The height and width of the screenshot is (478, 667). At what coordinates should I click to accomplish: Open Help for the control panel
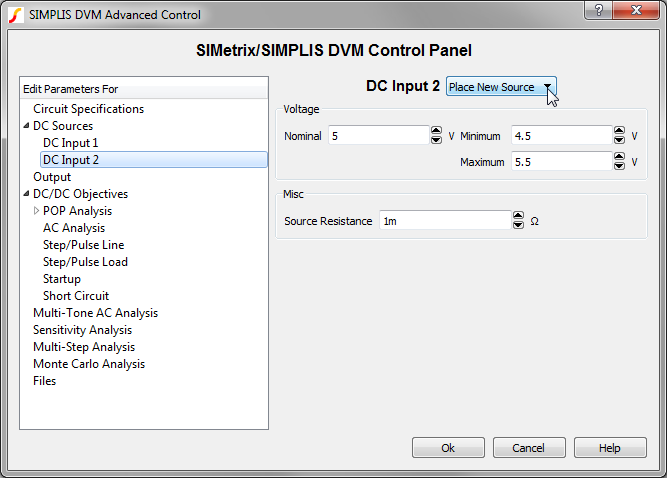coord(610,448)
